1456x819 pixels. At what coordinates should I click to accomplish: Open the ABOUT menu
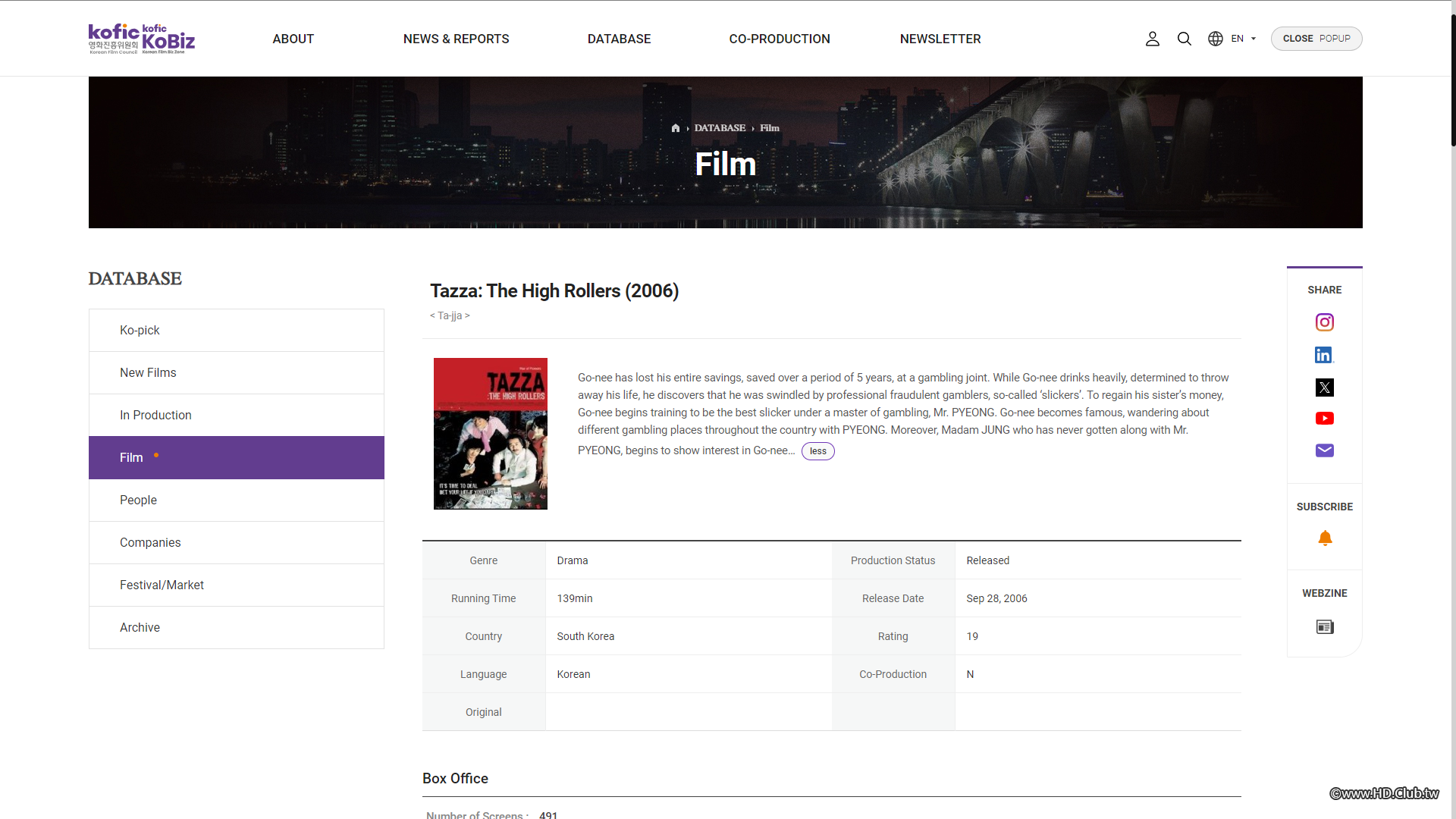tap(293, 39)
